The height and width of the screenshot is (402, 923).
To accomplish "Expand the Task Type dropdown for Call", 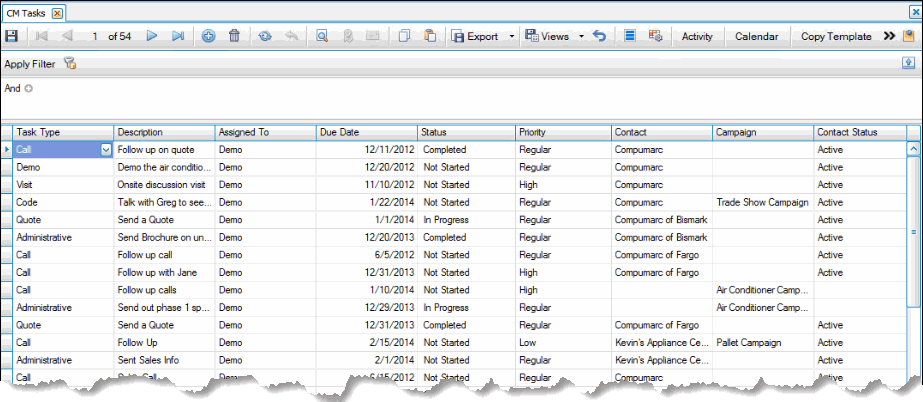I will pos(106,150).
